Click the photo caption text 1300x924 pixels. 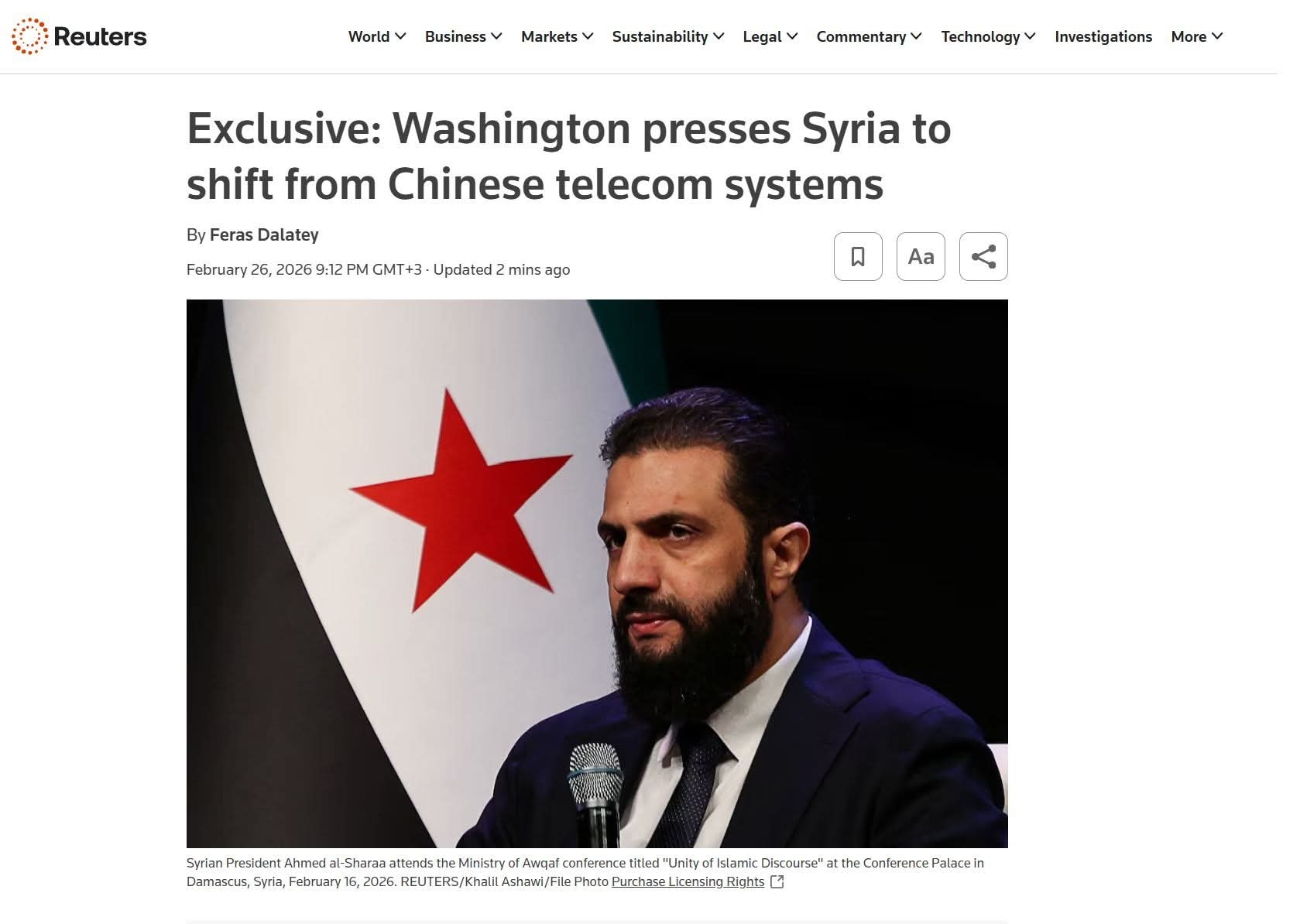click(x=585, y=872)
